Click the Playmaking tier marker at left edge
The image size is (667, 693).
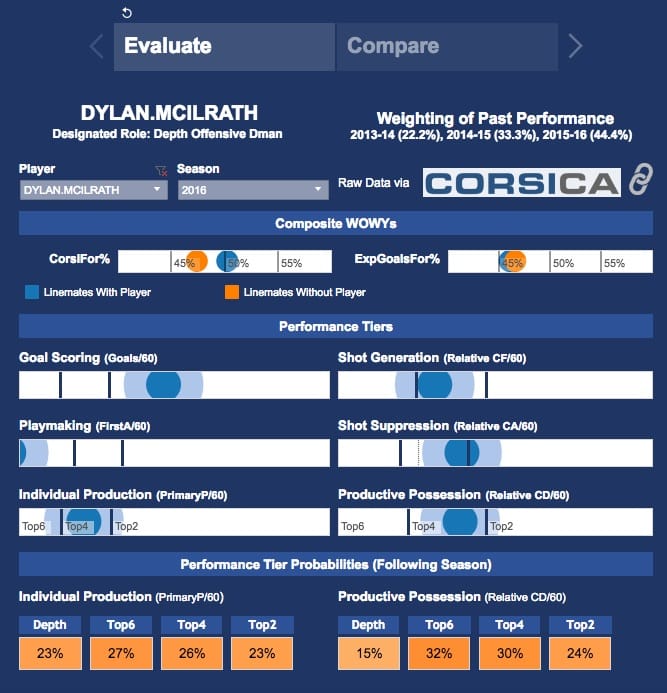tap(22, 453)
